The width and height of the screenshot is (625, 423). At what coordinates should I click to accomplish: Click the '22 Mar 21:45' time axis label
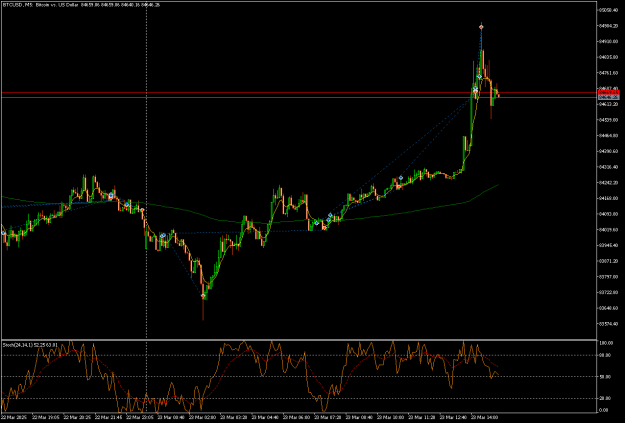tap(108, 417)
